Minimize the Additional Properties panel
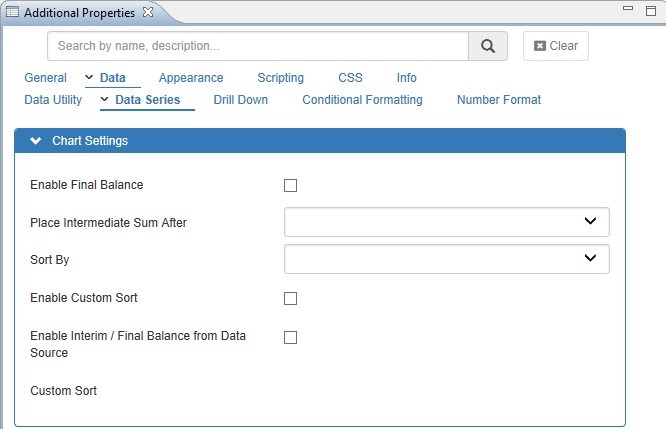The image size is (666, 429). [627, 10]
